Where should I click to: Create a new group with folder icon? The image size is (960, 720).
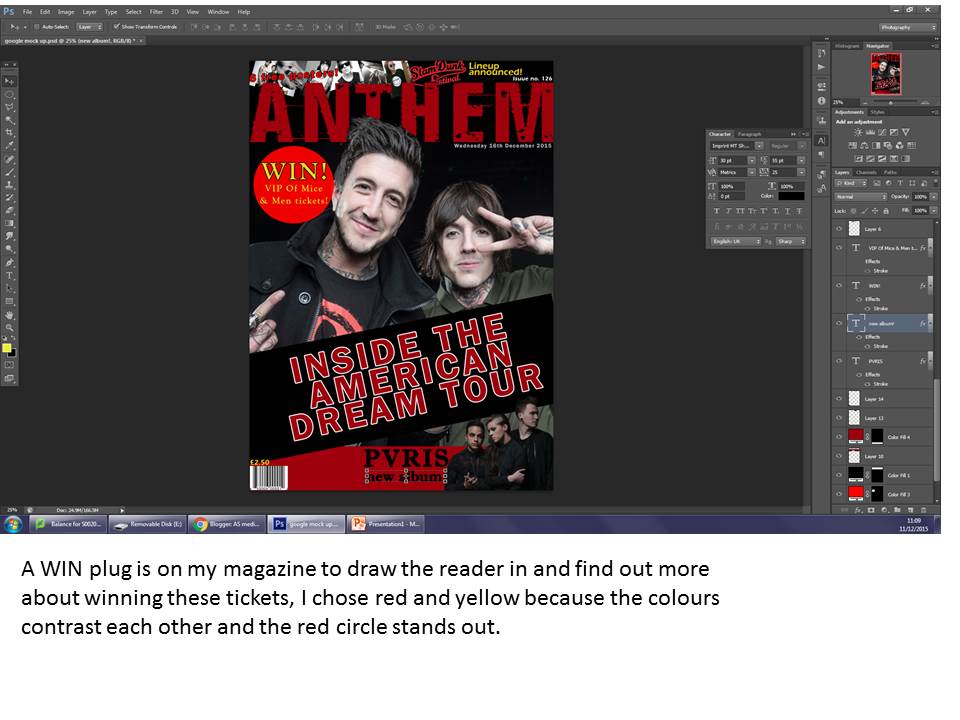pos(898,509)
